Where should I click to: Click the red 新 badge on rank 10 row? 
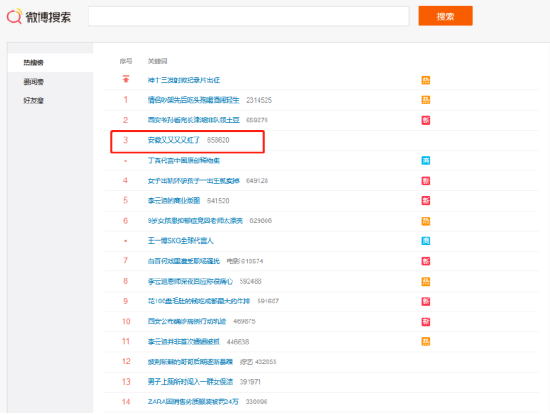click(425, 322)
